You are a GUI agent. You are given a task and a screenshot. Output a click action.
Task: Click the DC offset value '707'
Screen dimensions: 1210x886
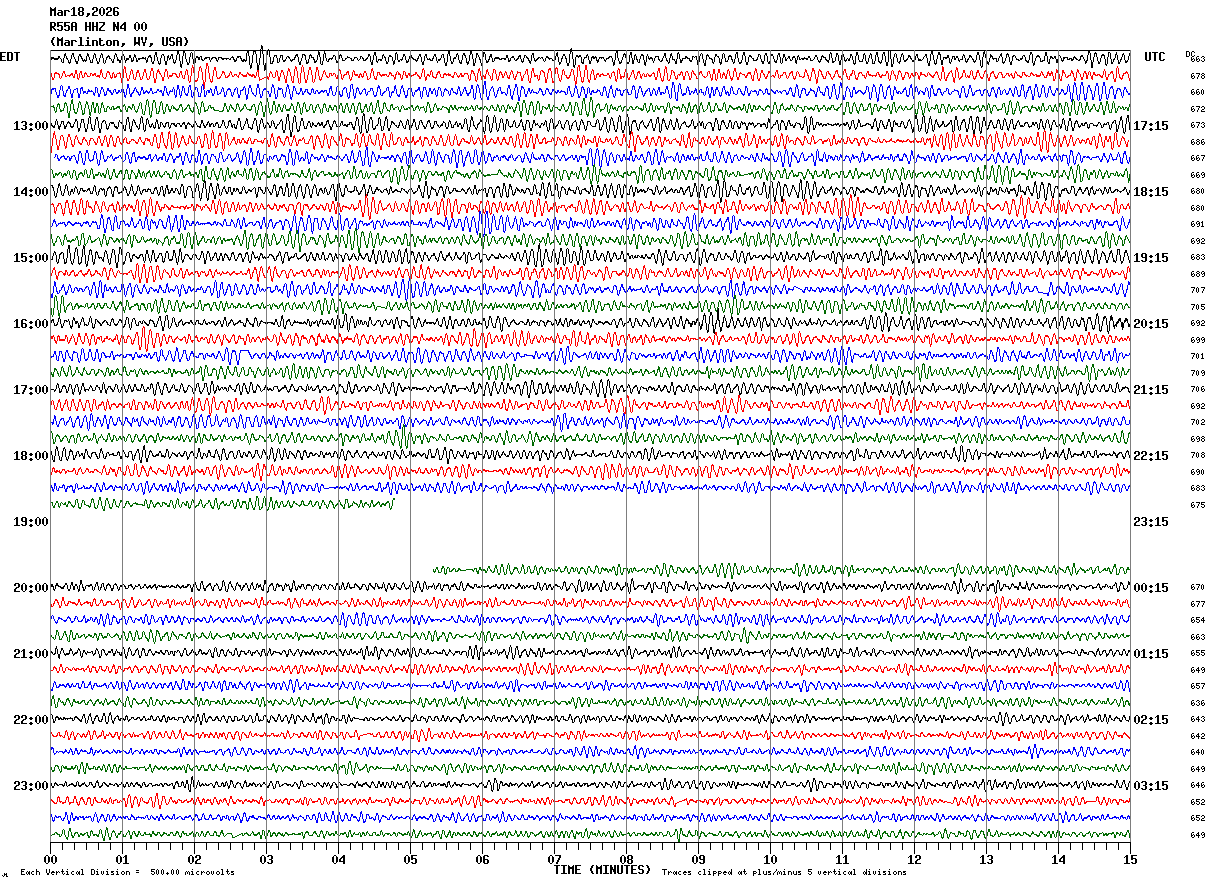pyautogui.click(x=1197, y=291)
